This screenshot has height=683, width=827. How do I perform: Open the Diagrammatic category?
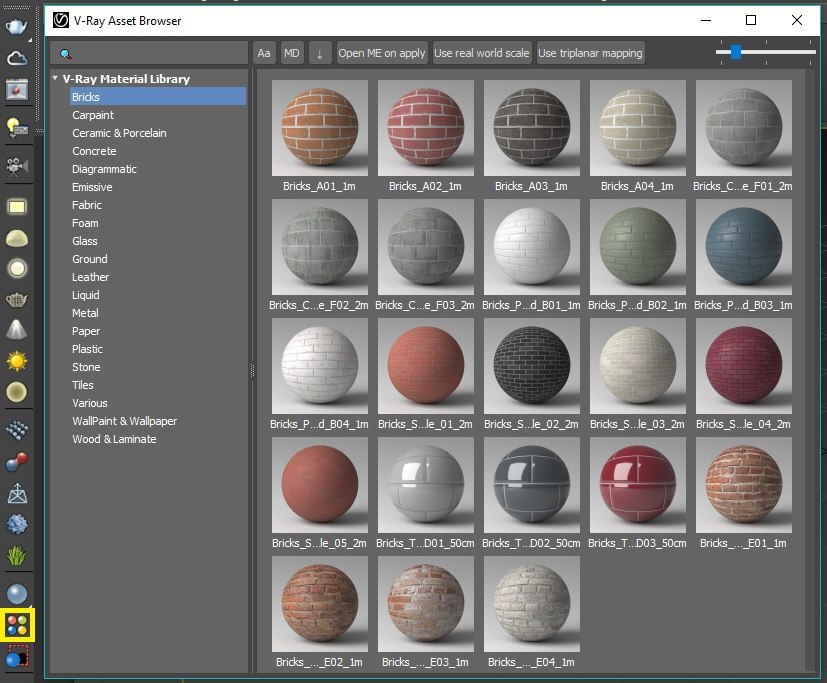(x=104, y=169)
